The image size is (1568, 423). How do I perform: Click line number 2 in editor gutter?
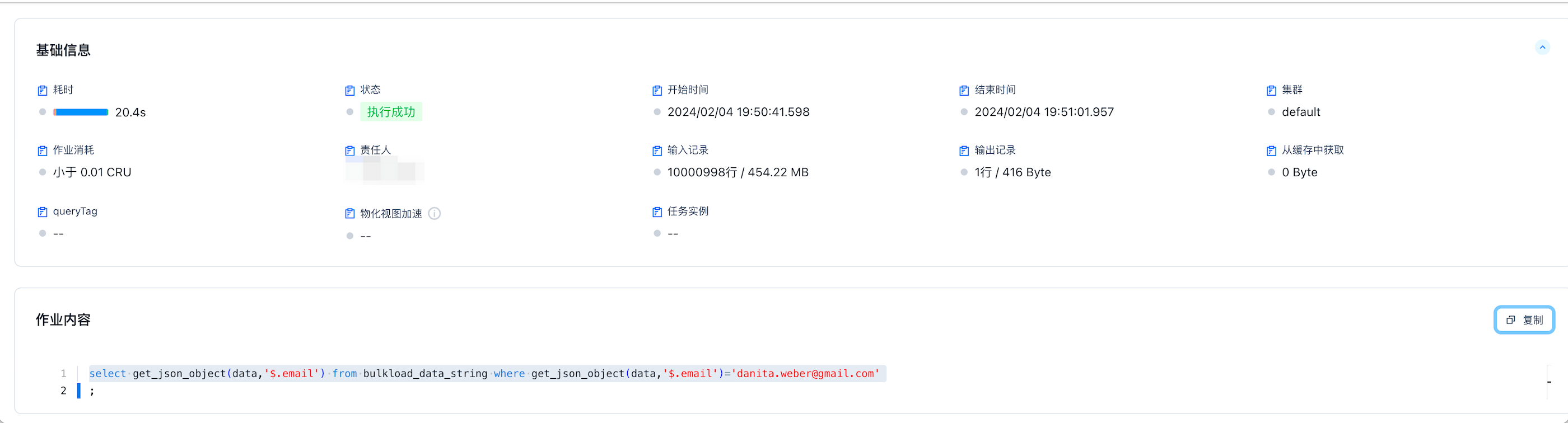click(x=63, y=391)
